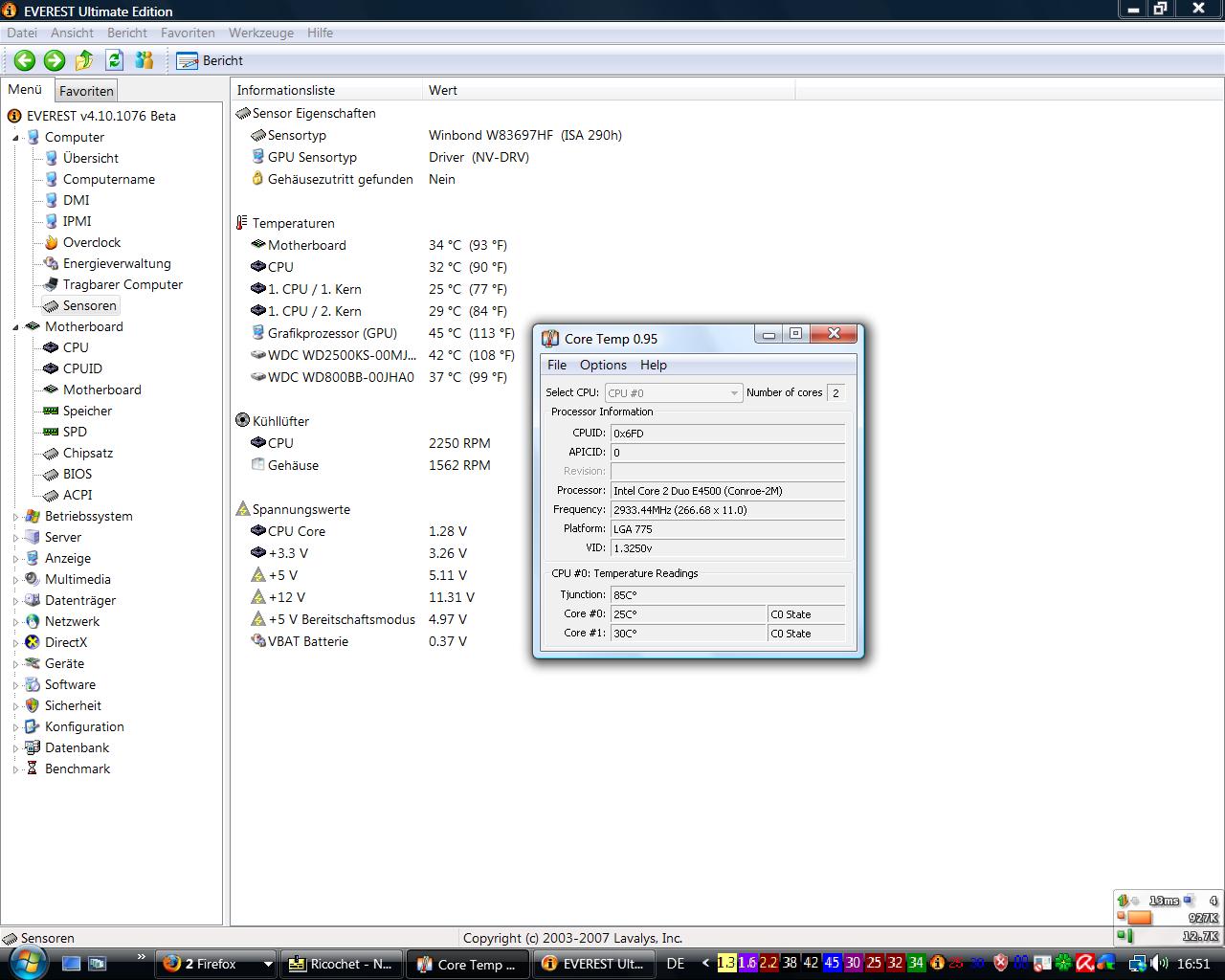Select the Datenbank tree item
This screenshot has width=1225, height=980.
coord(77,747)
